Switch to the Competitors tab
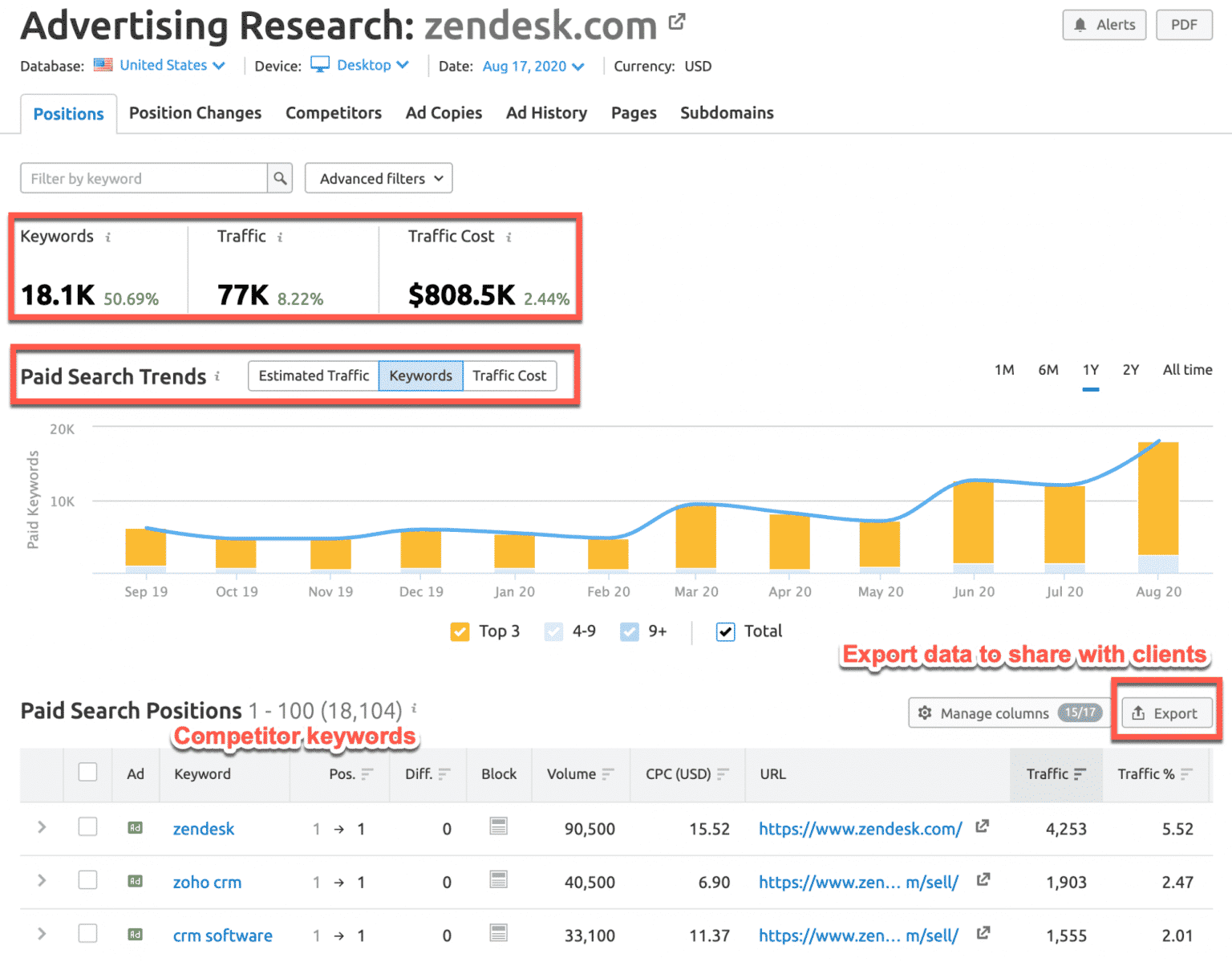Viewport: 1232px width, 962px height. tap(334, 113)
